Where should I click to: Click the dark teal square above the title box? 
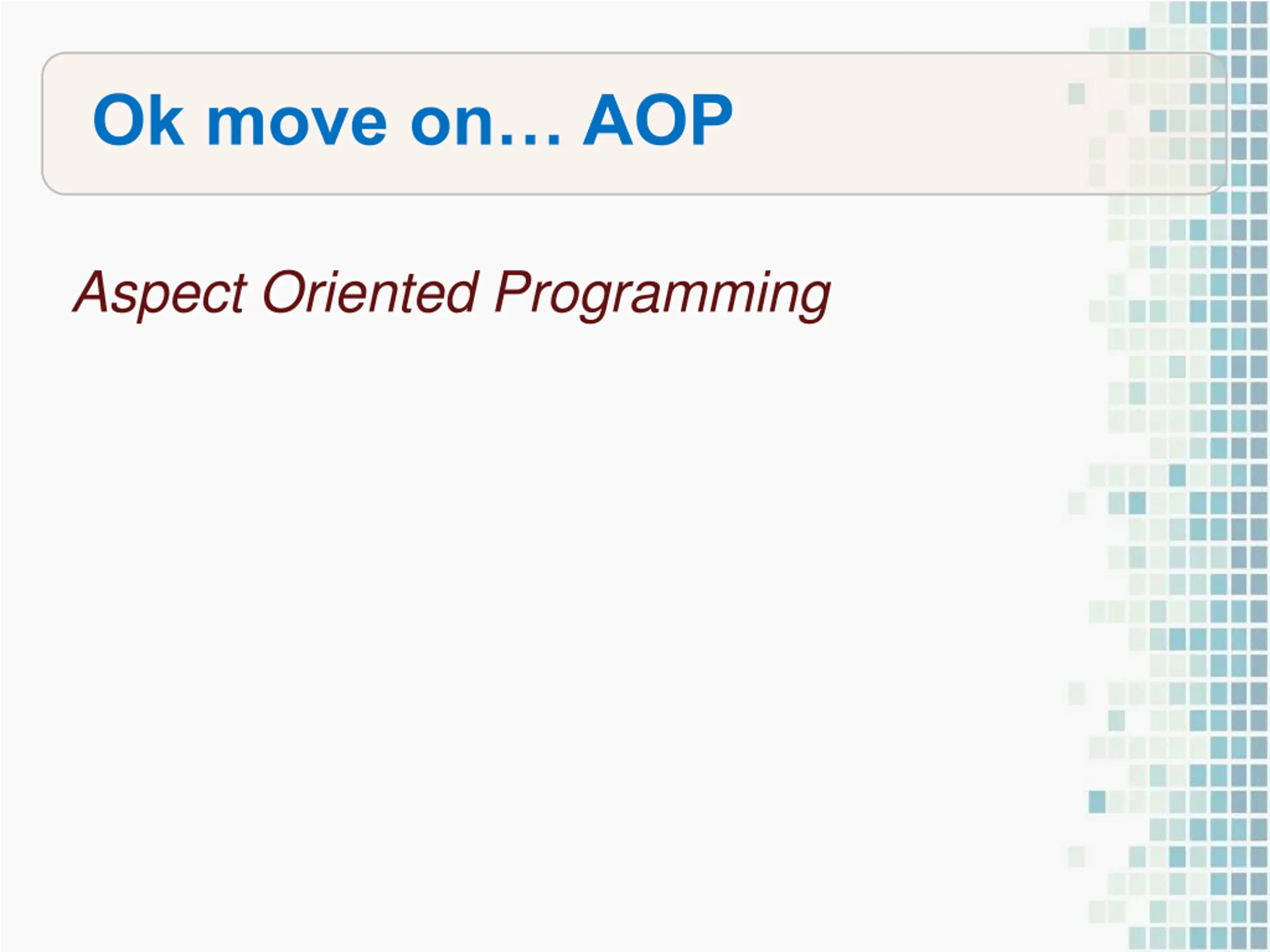(x=1137, y=39)
